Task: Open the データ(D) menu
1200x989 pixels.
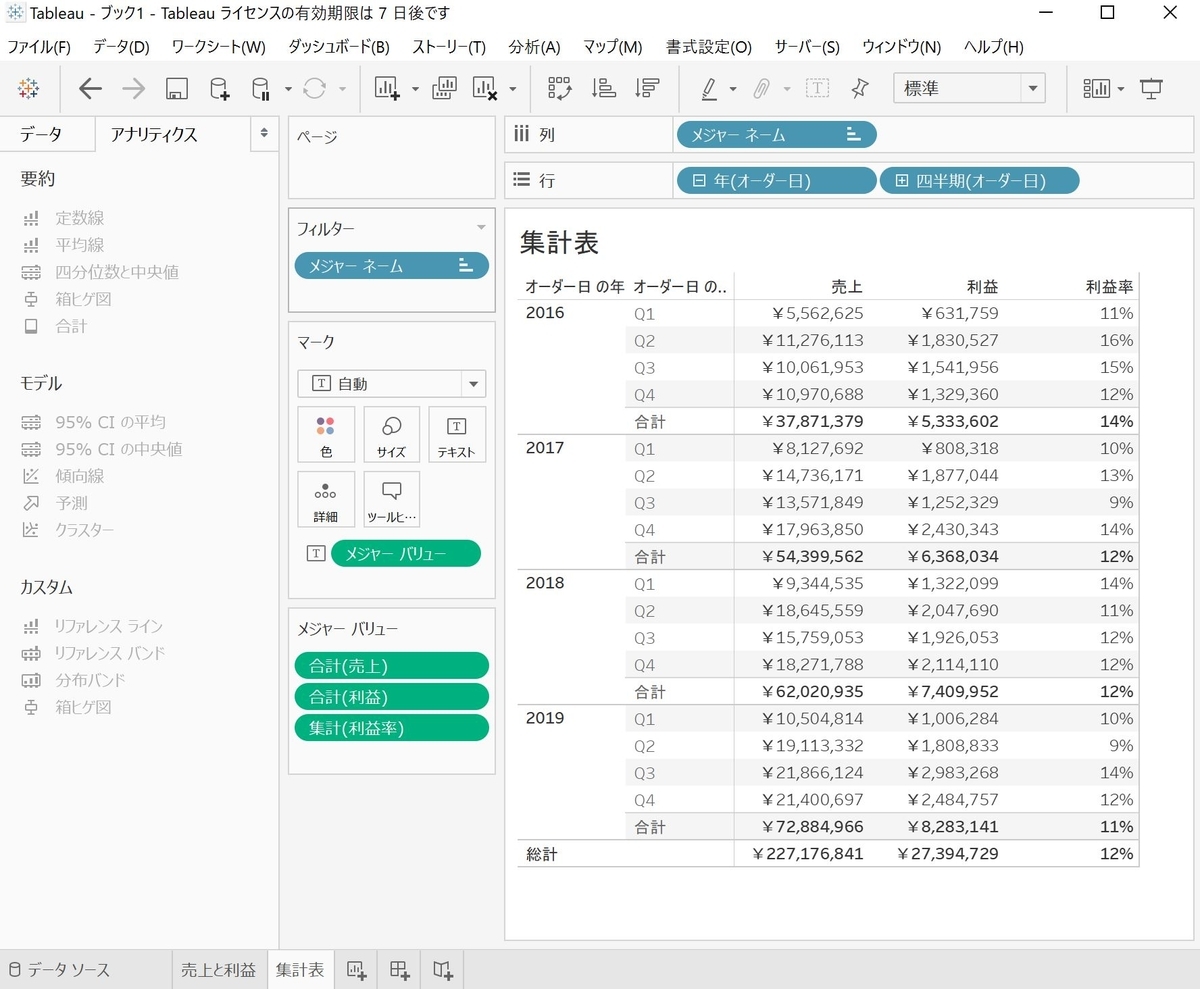Action: (121, 47)
